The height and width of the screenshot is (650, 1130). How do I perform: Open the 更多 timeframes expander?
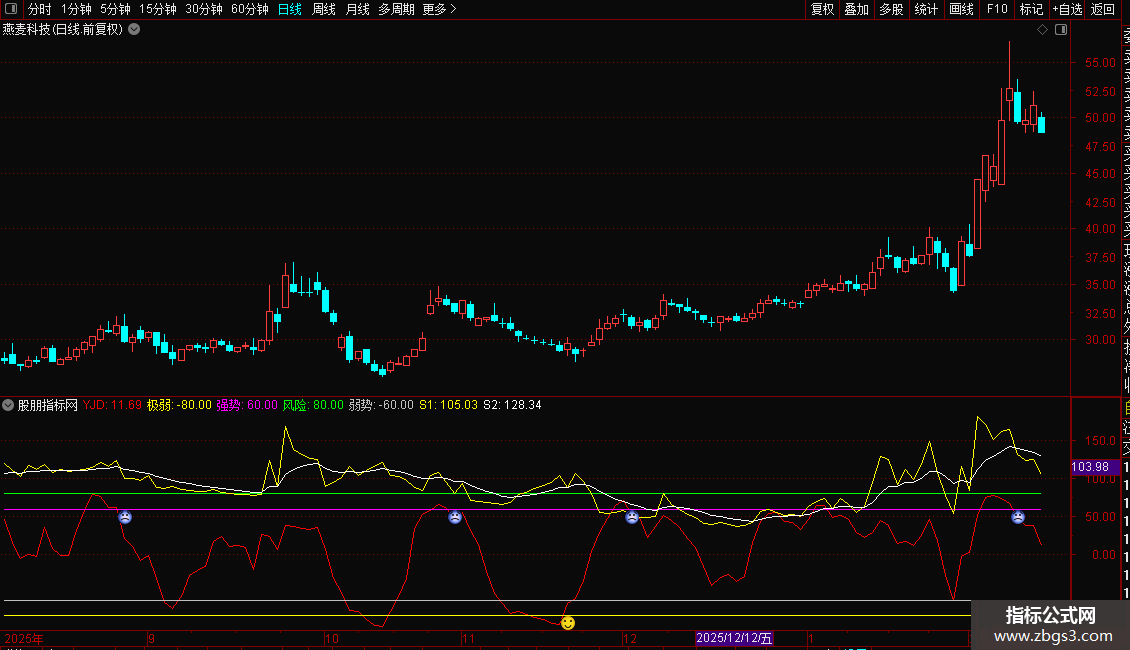coord(439,9)
